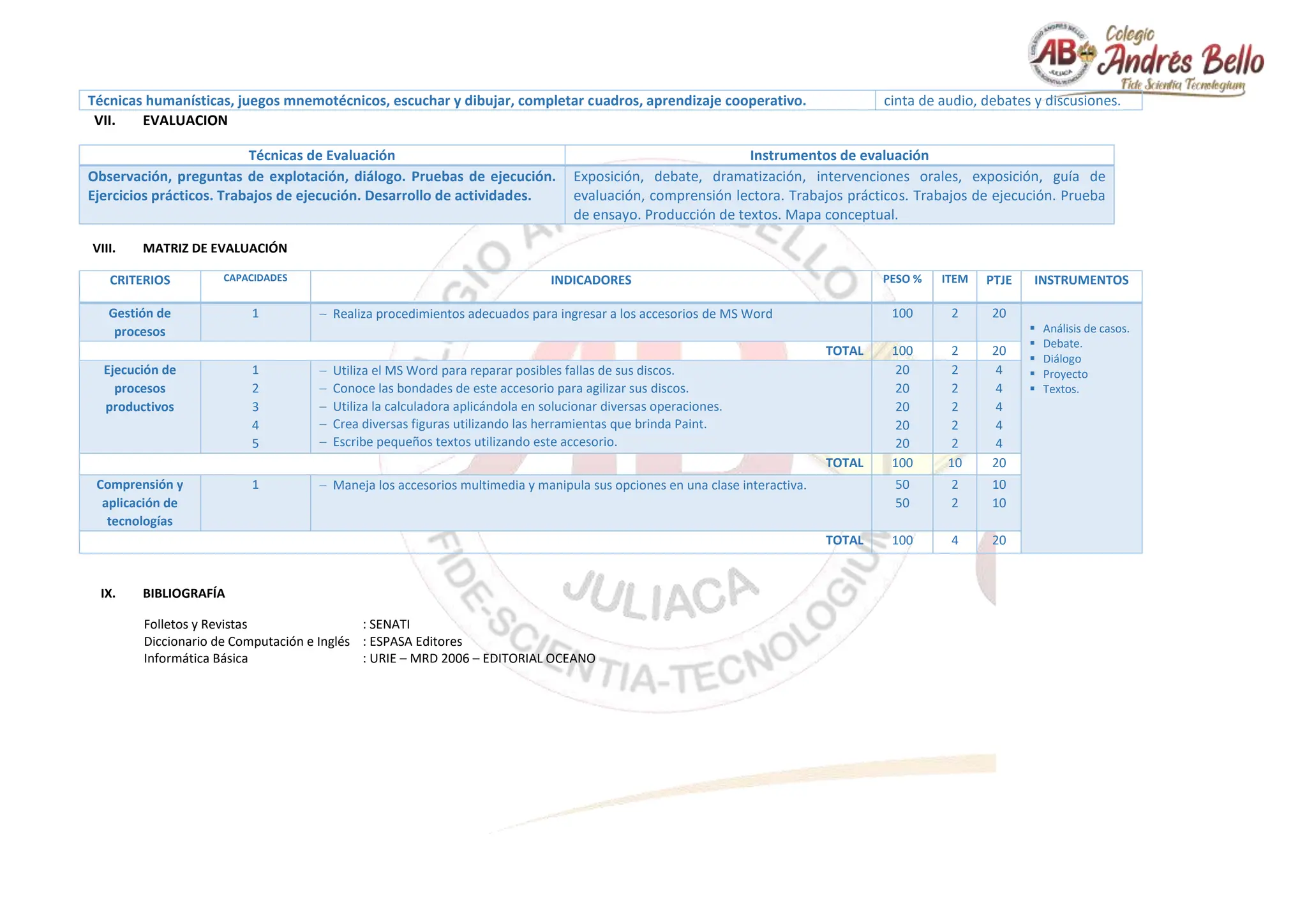Select the VII. EVALUACION heading

[x=160, y=121]
